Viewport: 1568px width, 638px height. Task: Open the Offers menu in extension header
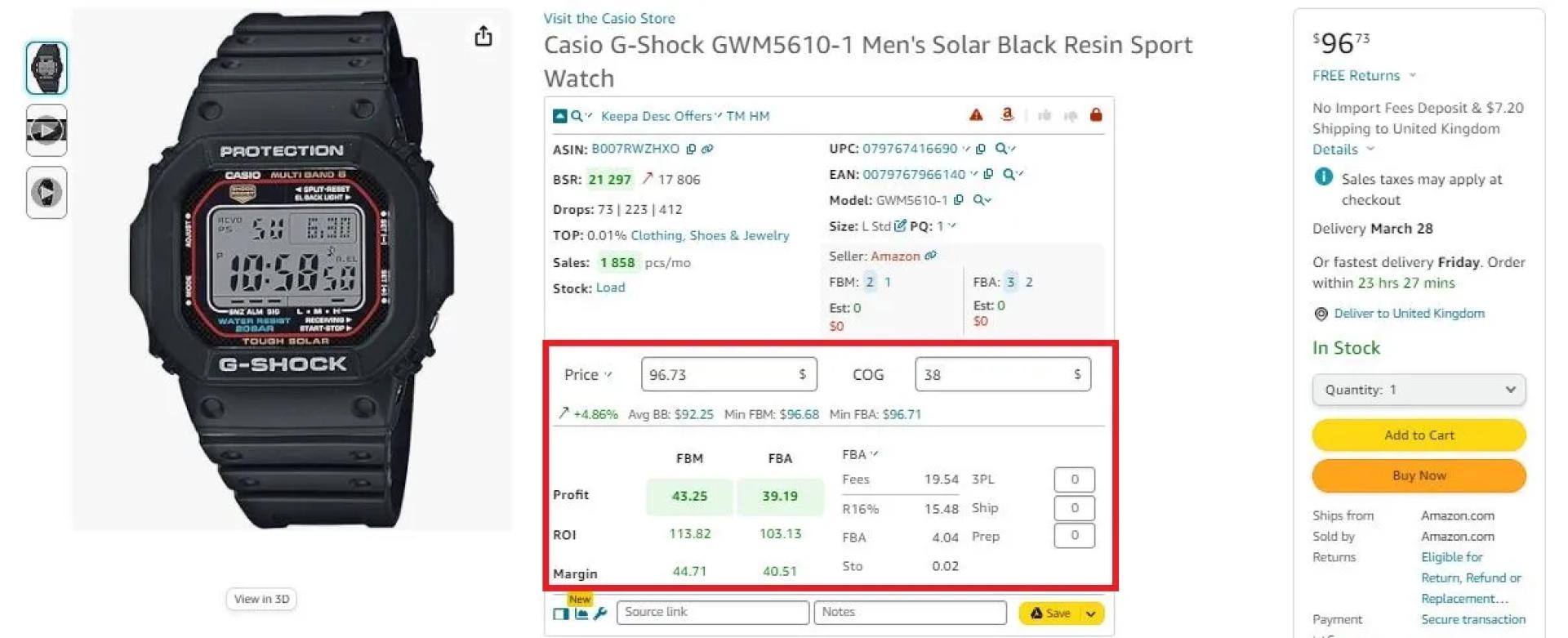(696, 116)
